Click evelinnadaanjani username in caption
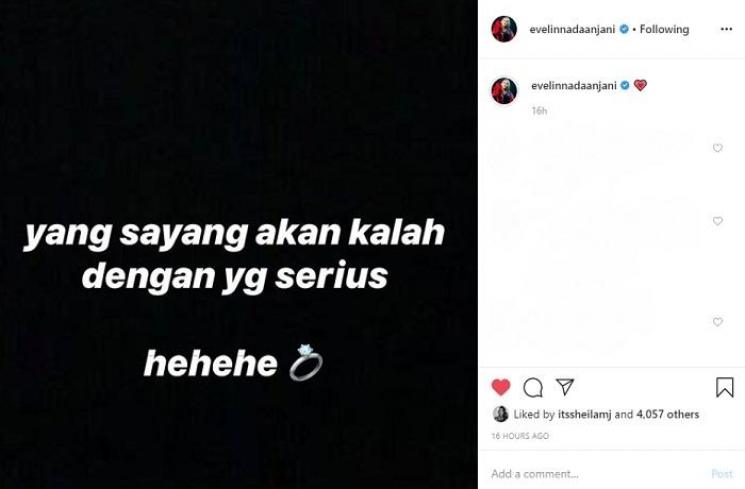This screenshot has width=745, height=489. 573,86
